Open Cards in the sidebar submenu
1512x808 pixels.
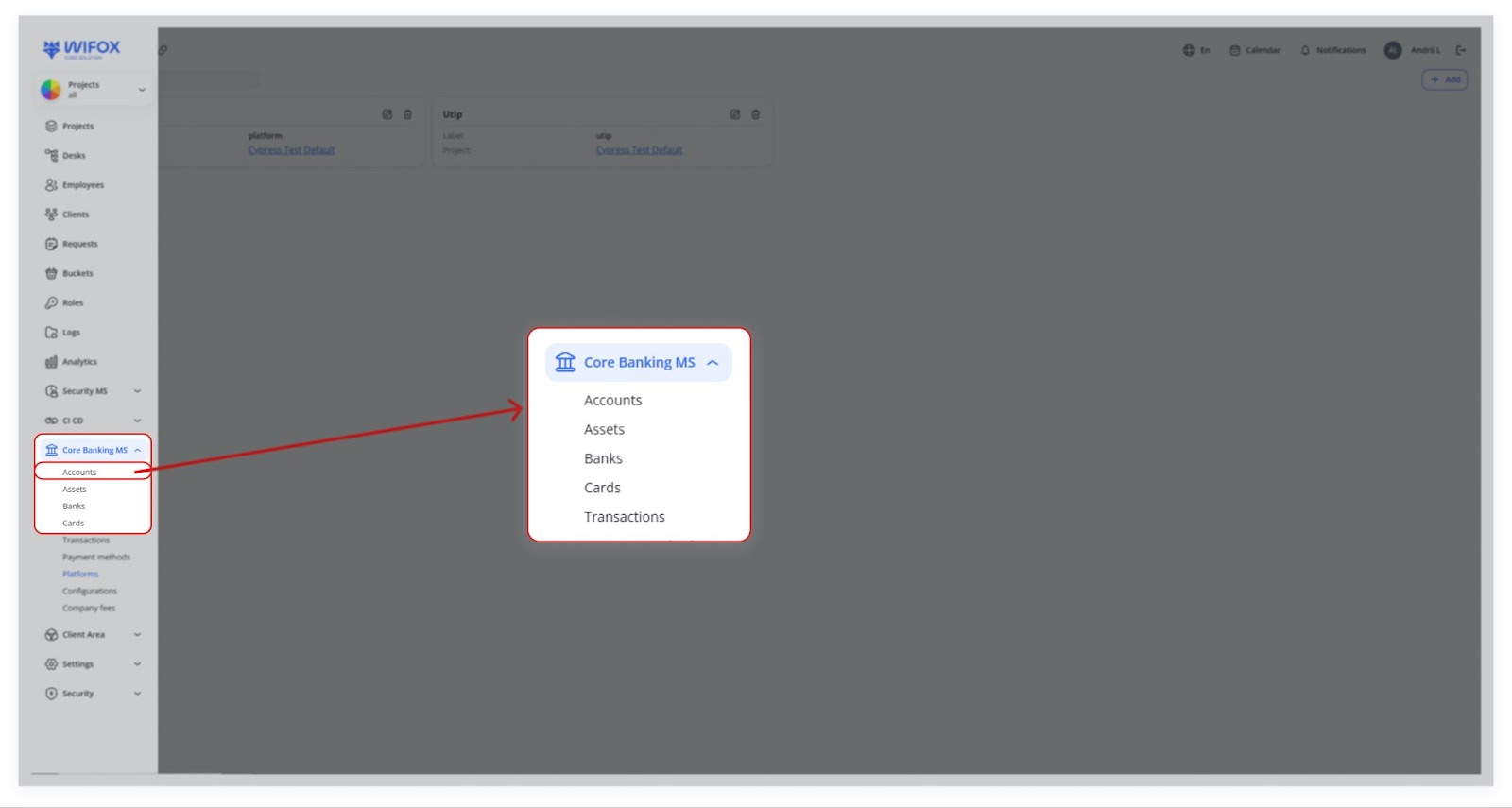pyautogui.click(x=74, y=524)
